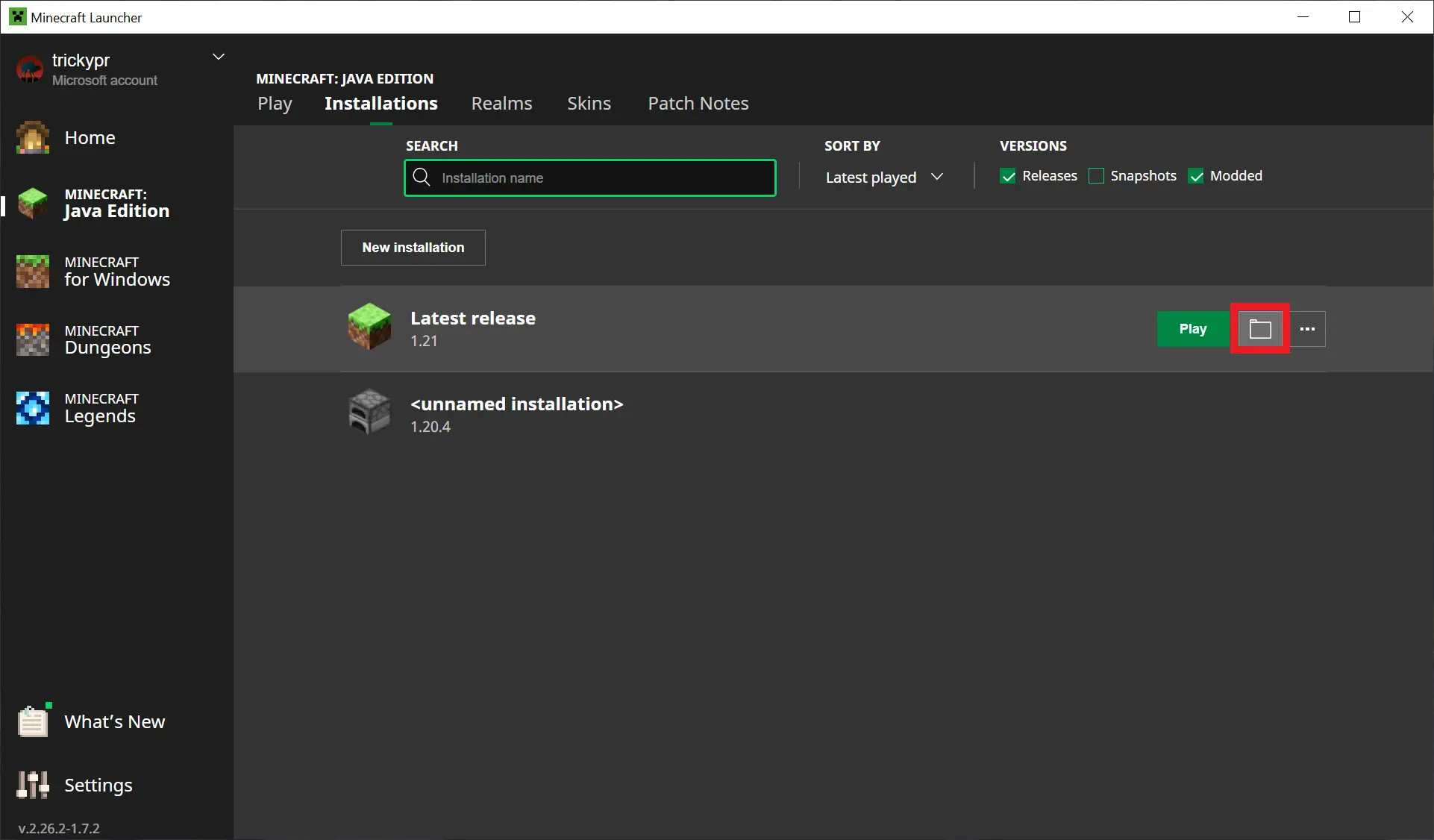Switch to the Realms tab
1434x840 pixels.
(501, 104)
